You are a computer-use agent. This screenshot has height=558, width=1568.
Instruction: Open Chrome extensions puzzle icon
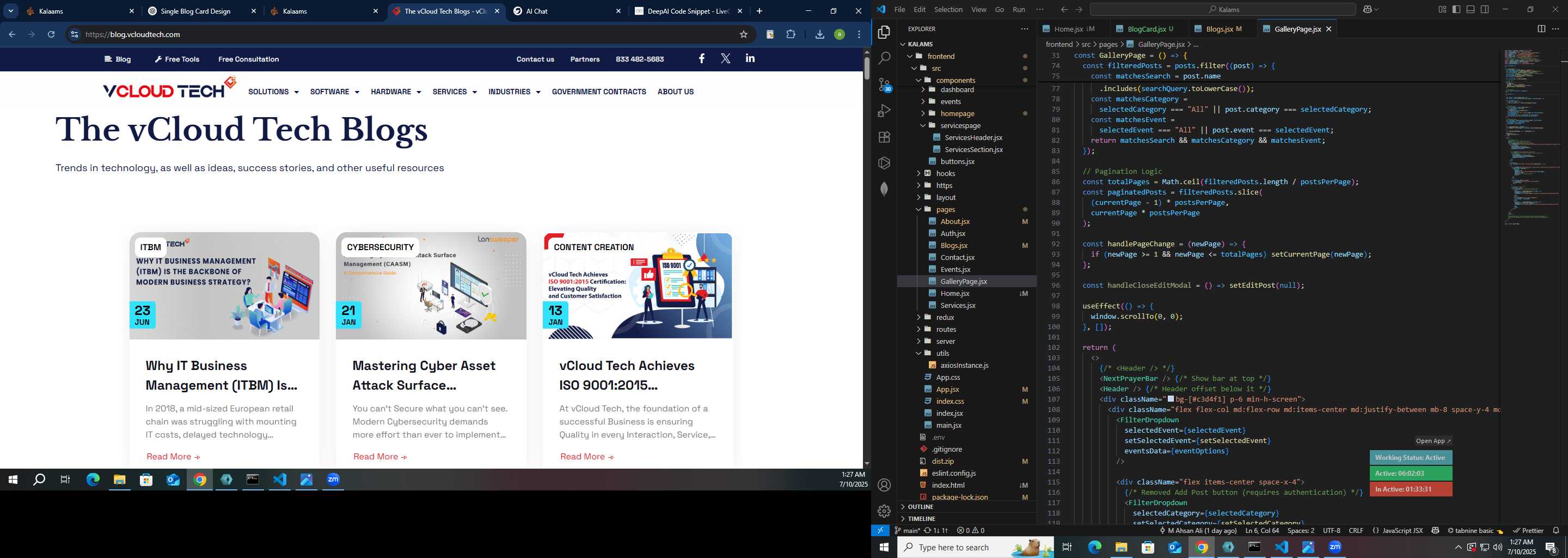pos(791,35)
